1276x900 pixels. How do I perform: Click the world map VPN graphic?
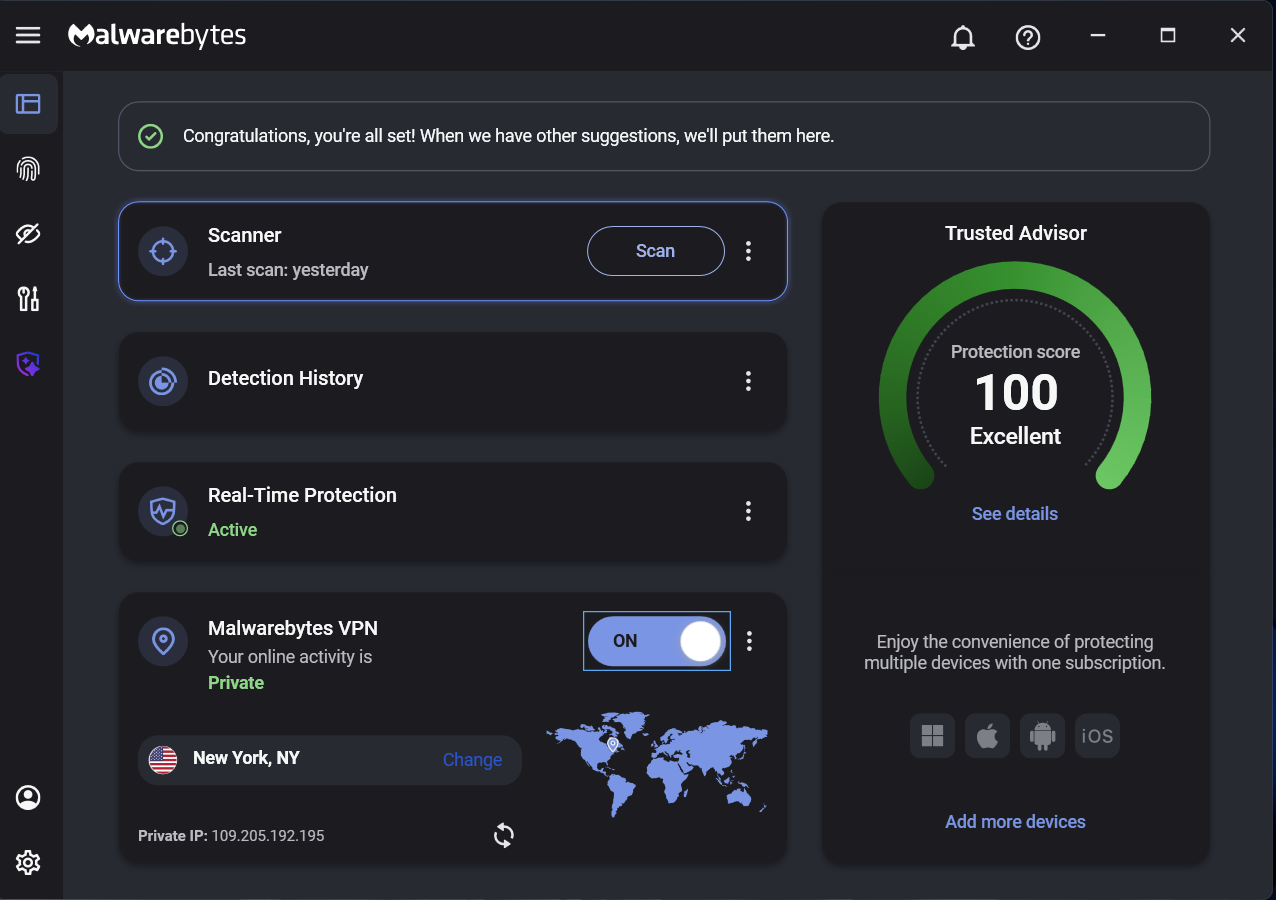click(657, 763)
